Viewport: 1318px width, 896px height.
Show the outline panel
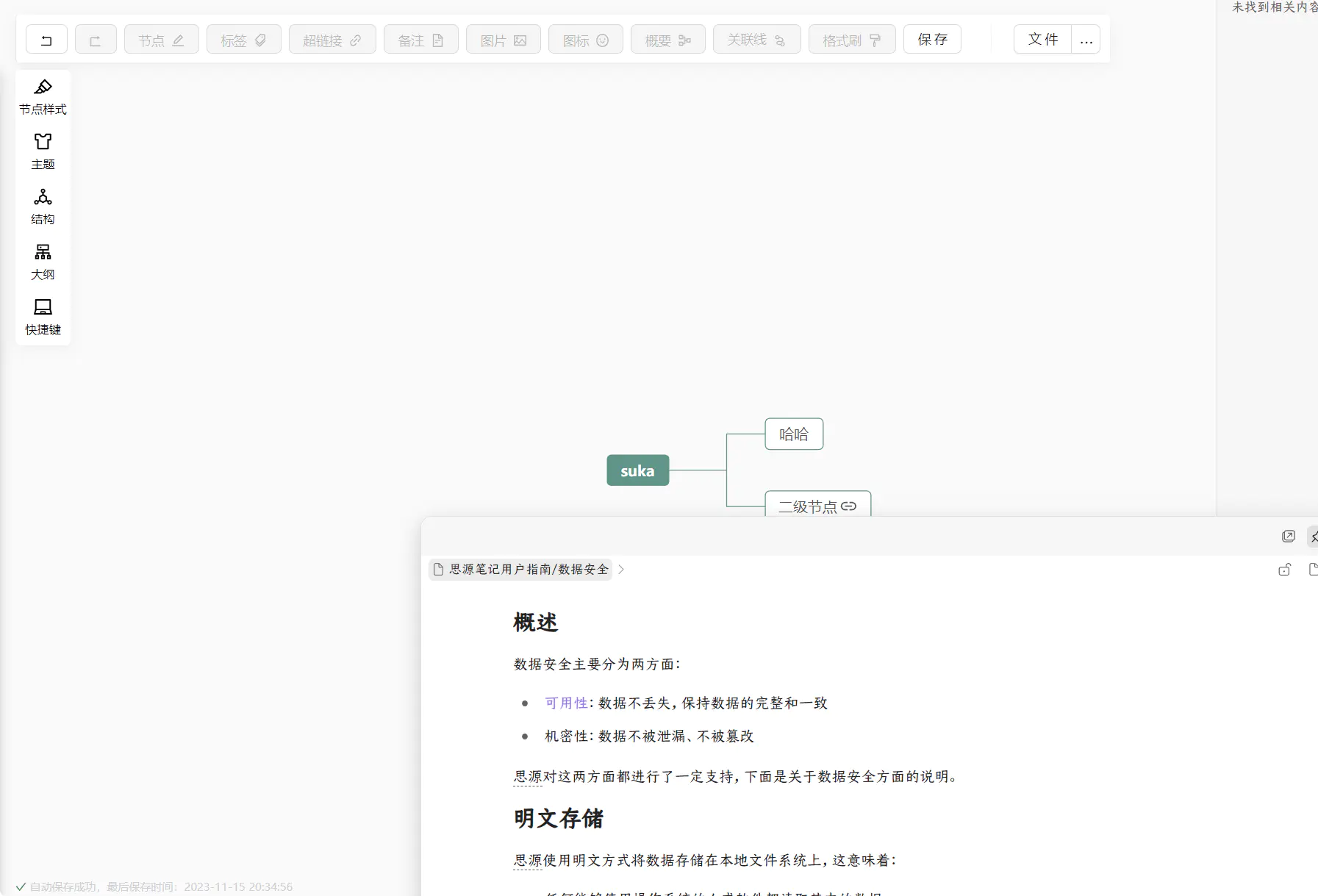pyautogui.click(x=43, y=262)
